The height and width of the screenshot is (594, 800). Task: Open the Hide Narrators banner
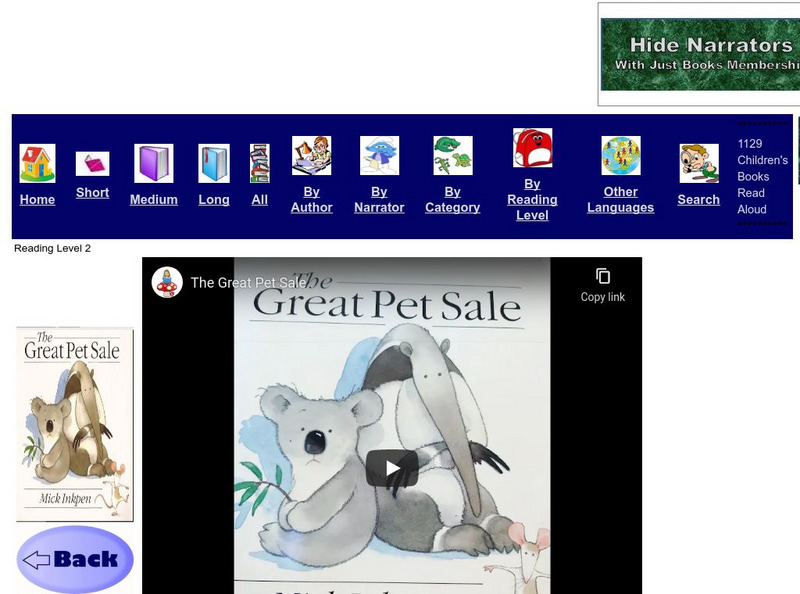[x=699, y=54]
